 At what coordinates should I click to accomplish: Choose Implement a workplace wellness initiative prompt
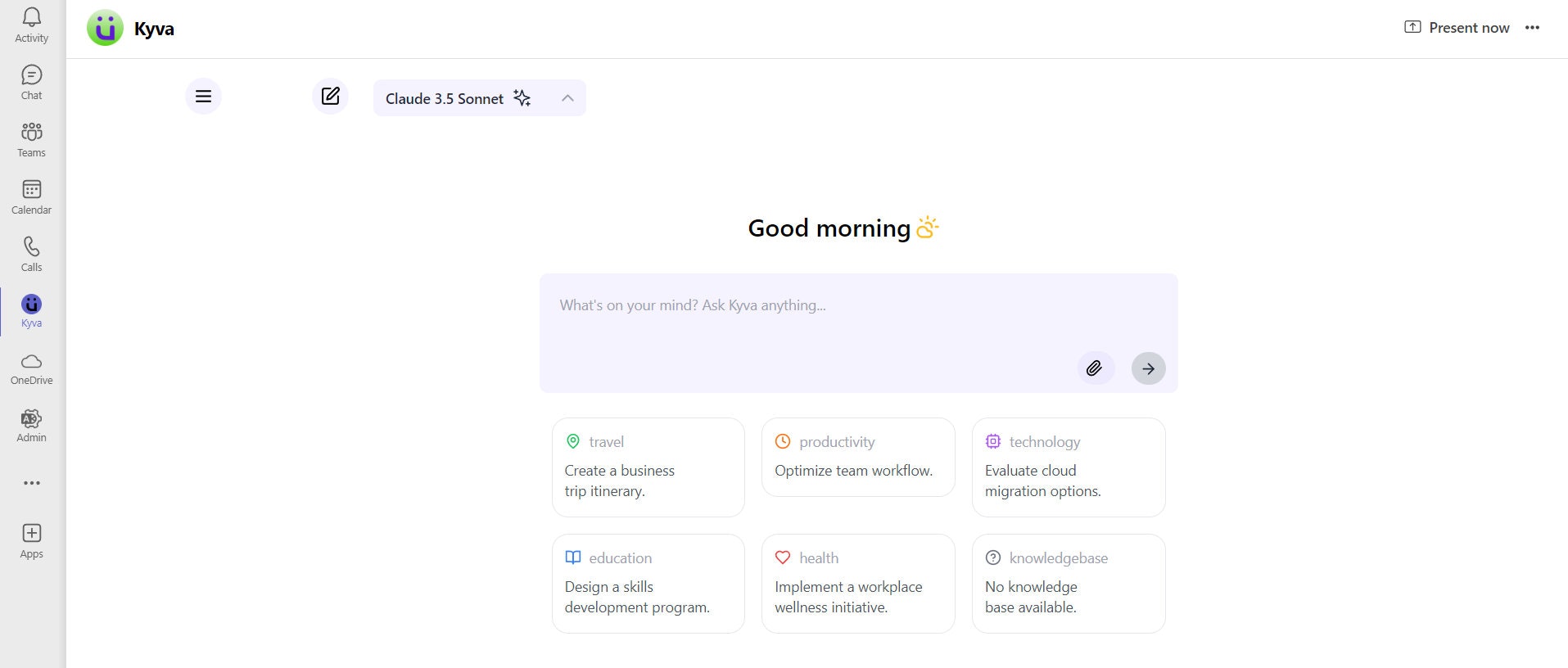click(x=858, y=584)
